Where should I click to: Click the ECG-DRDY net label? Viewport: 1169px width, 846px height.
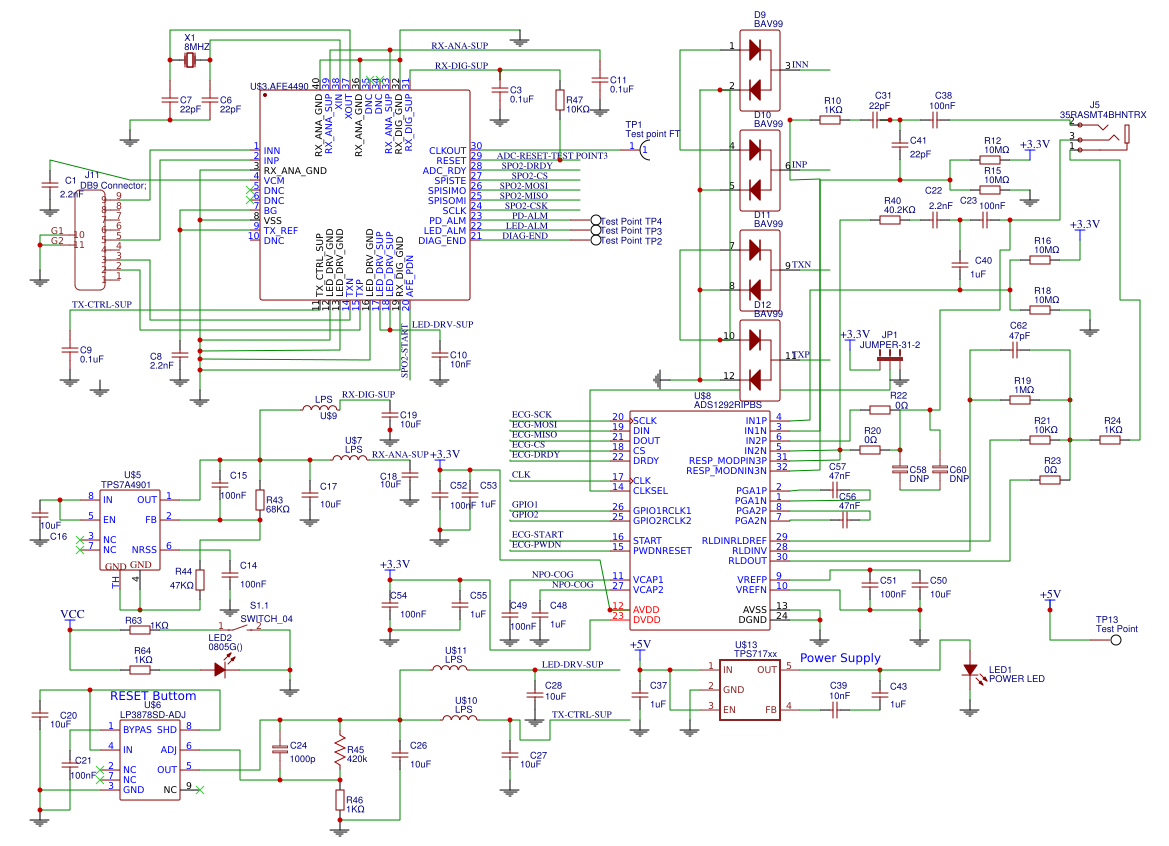click(535, 455)
